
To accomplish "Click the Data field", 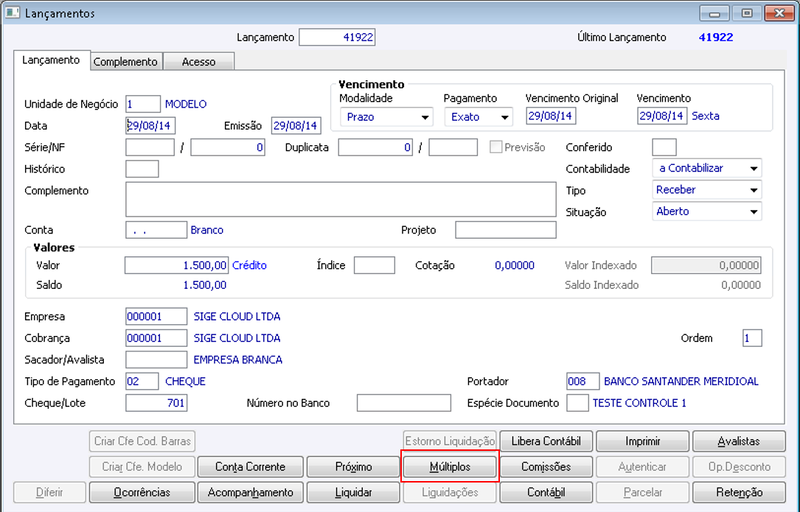I will (x=151, y=125).
